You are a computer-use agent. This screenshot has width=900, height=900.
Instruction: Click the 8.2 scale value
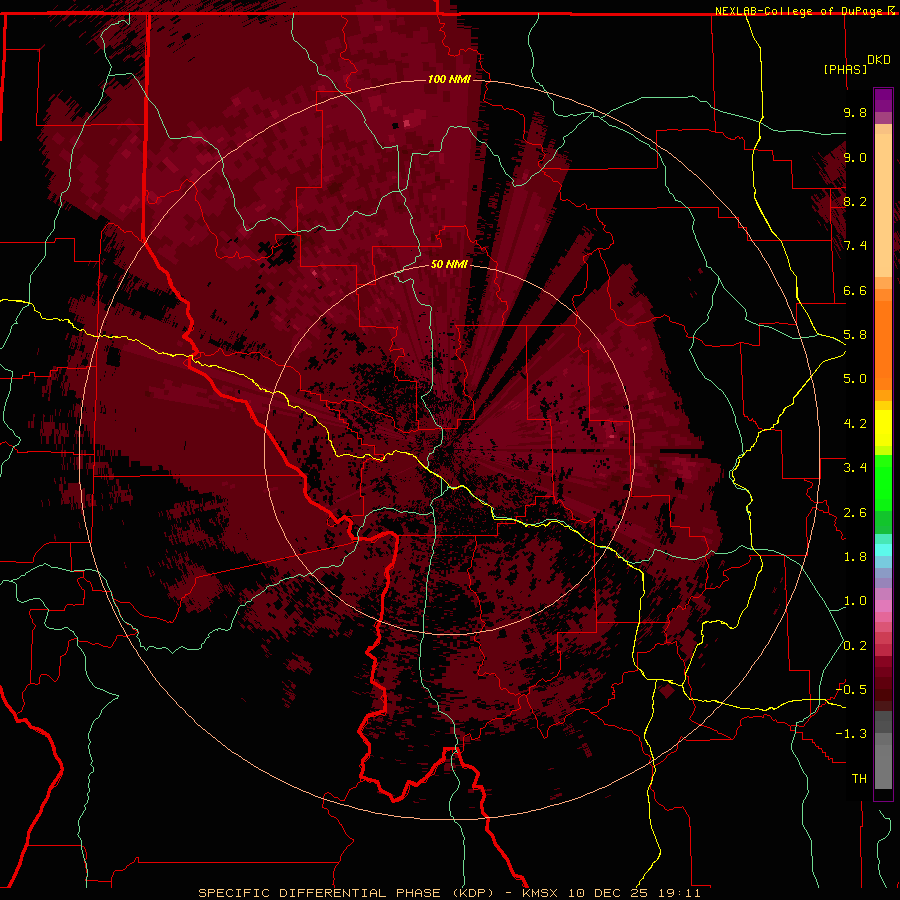point(855,201)
